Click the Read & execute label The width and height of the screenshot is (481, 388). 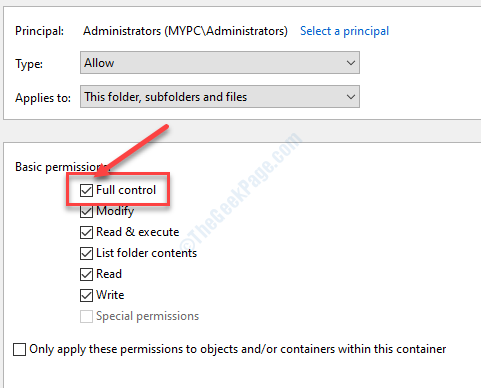tap(138, 232)
